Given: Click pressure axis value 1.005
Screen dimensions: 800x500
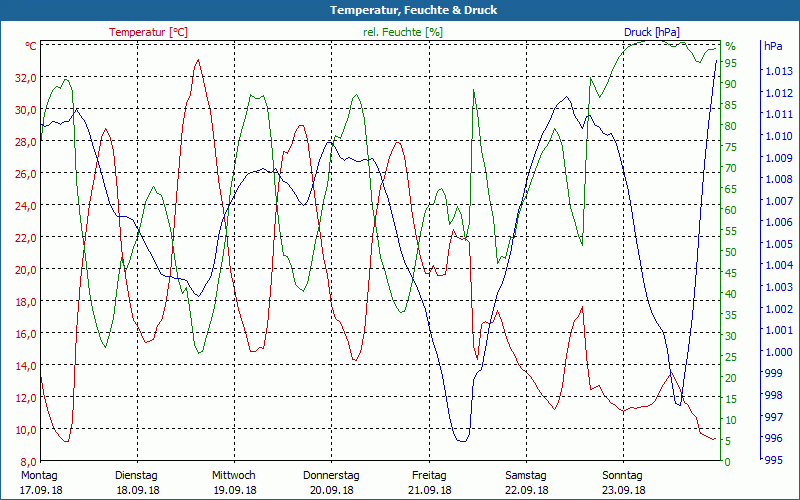Looking at the screenshot, I should pos(779,244).
